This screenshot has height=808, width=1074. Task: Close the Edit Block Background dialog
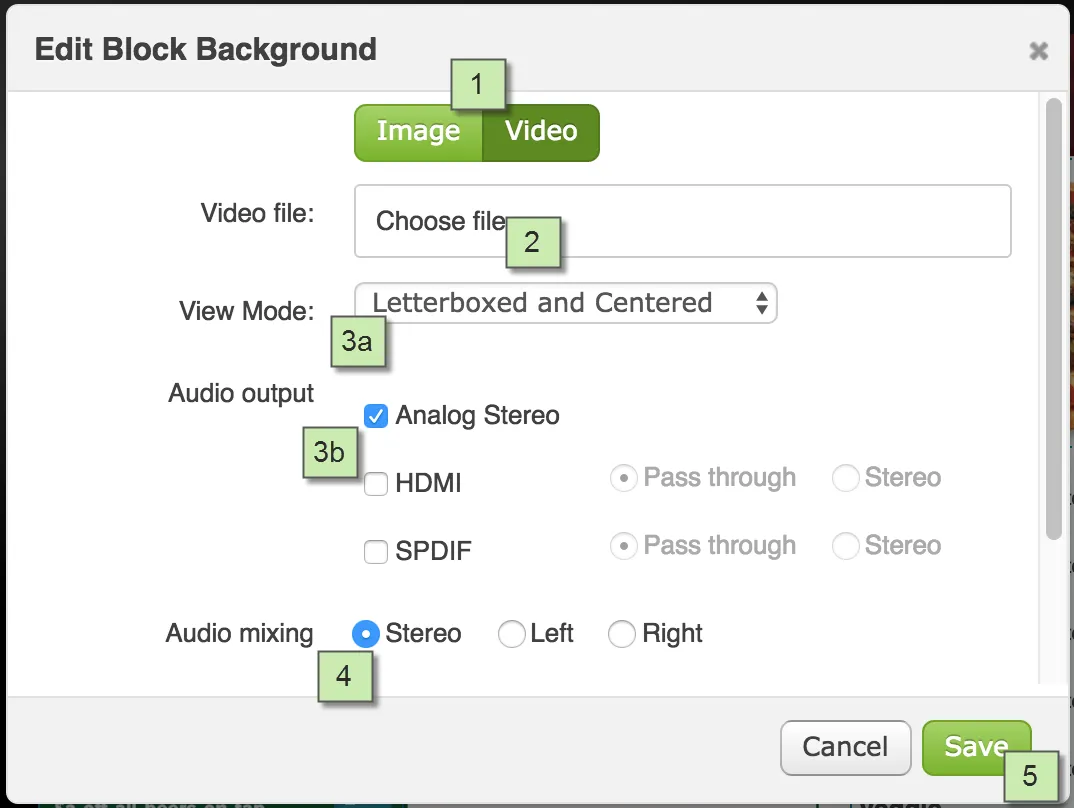coord(1038,51)
